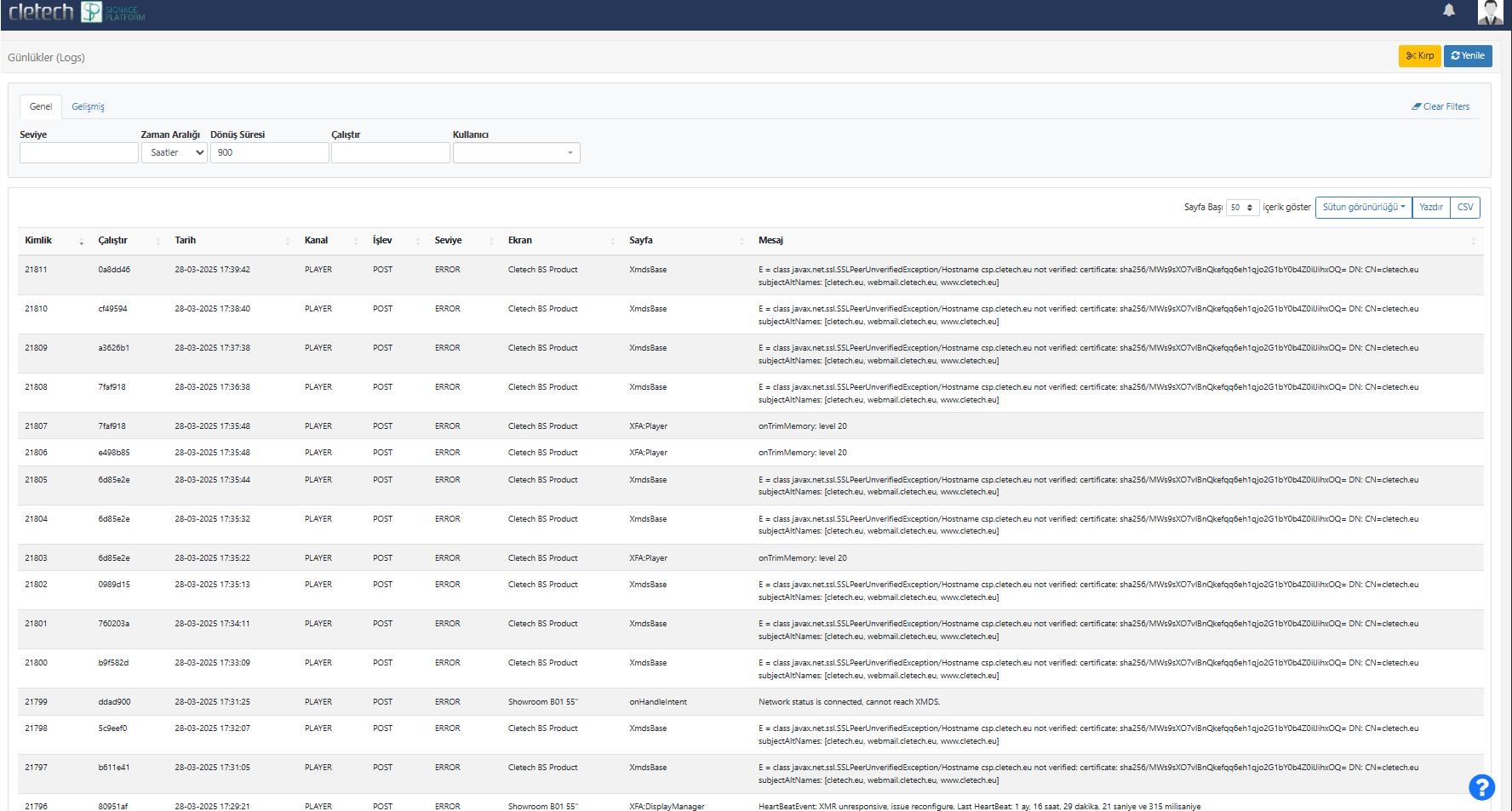Click onHandleIntent page cell
Viewport: 1512px width, 811px height.
[657, 702]
